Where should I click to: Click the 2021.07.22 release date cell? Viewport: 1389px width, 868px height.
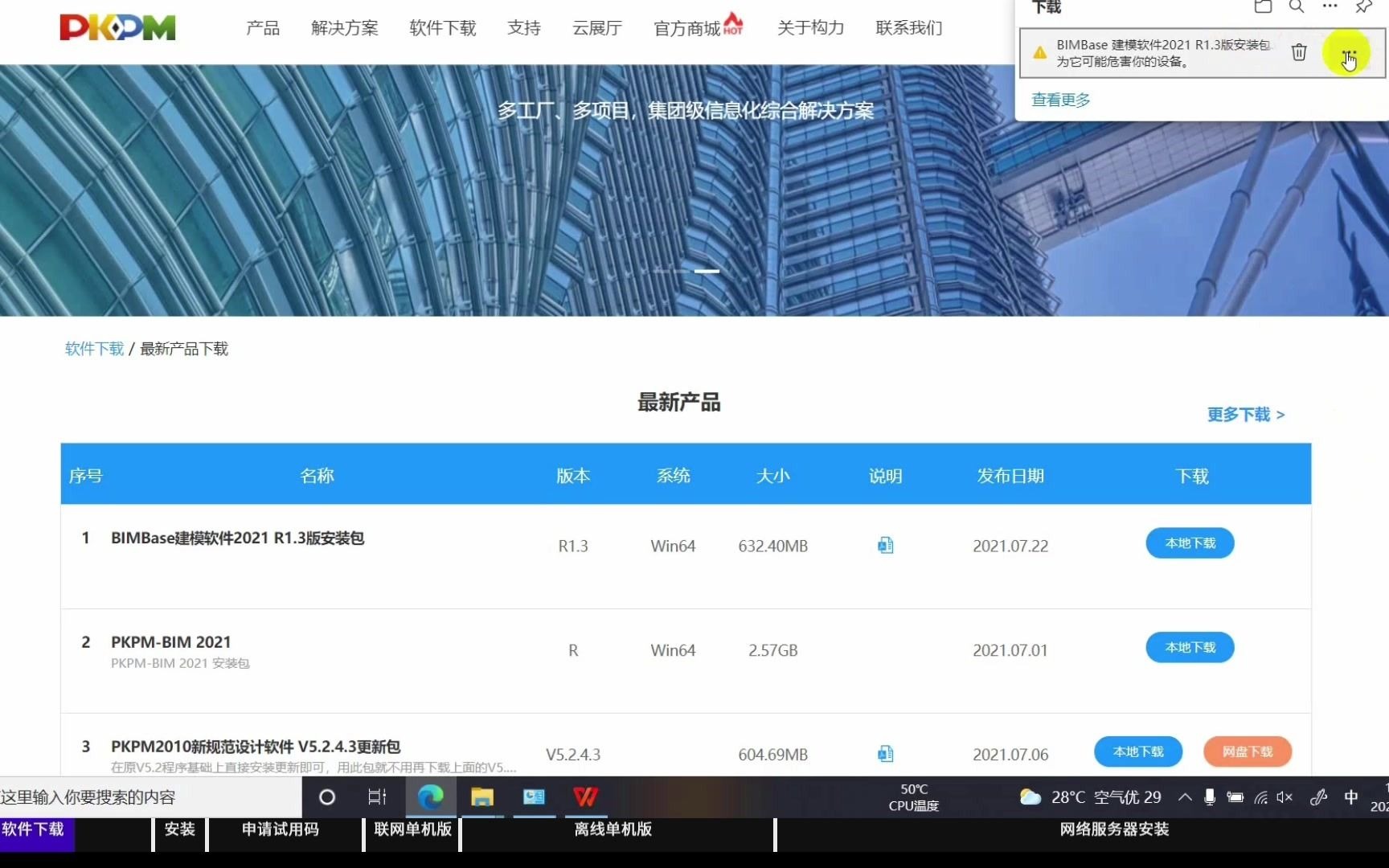pos(1010,547)
